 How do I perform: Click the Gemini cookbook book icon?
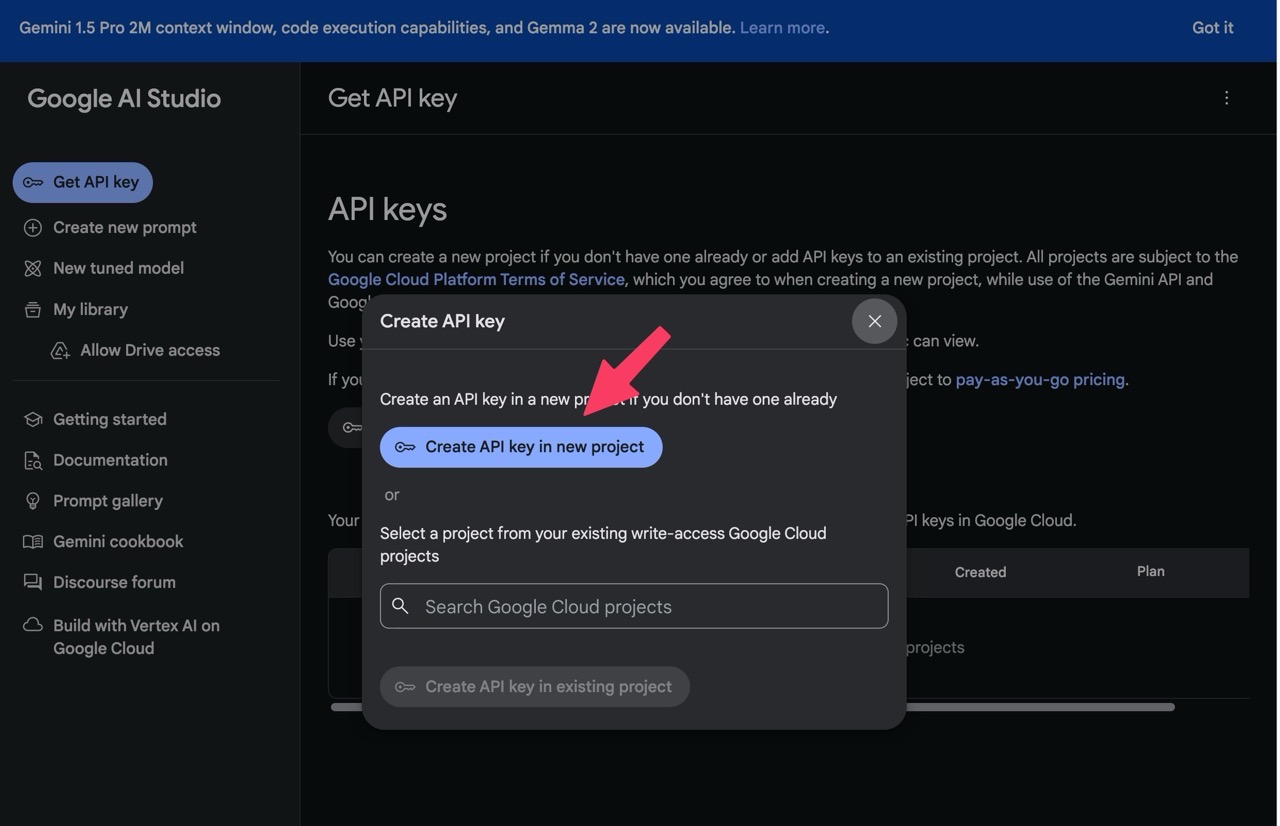click(x=33, y=542)
